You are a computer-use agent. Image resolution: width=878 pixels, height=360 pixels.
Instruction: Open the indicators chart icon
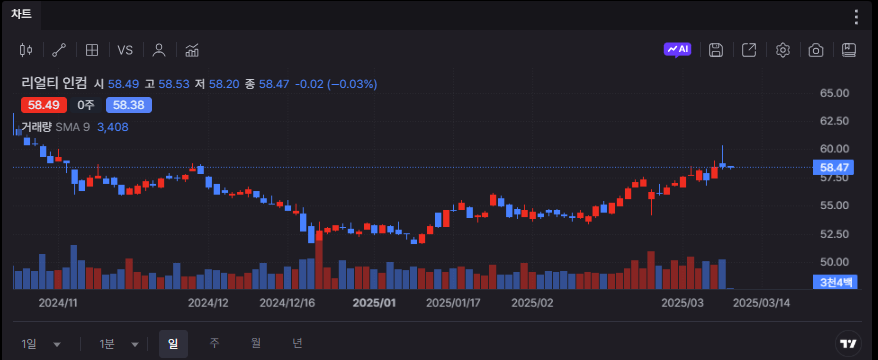tap(192, 50)
